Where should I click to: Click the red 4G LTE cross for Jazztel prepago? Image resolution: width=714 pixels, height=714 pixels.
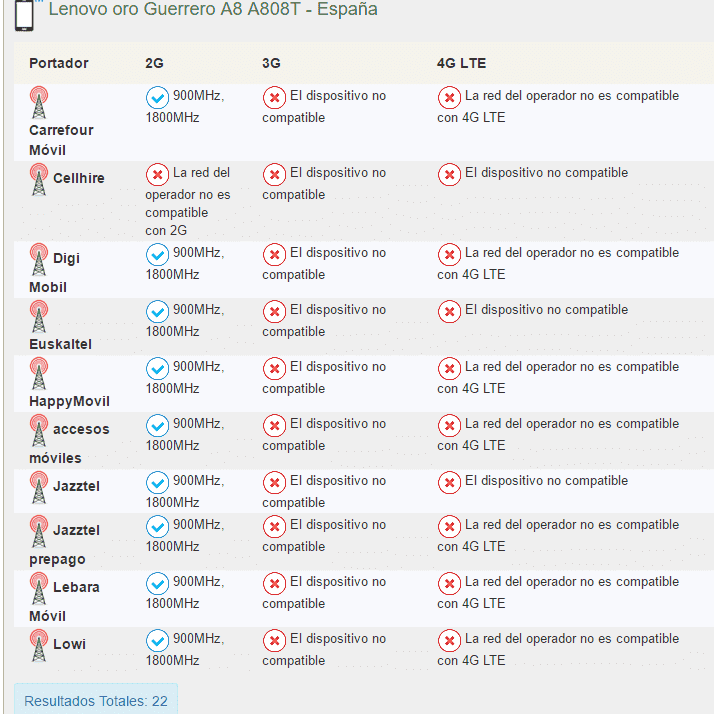pos(449,526)
